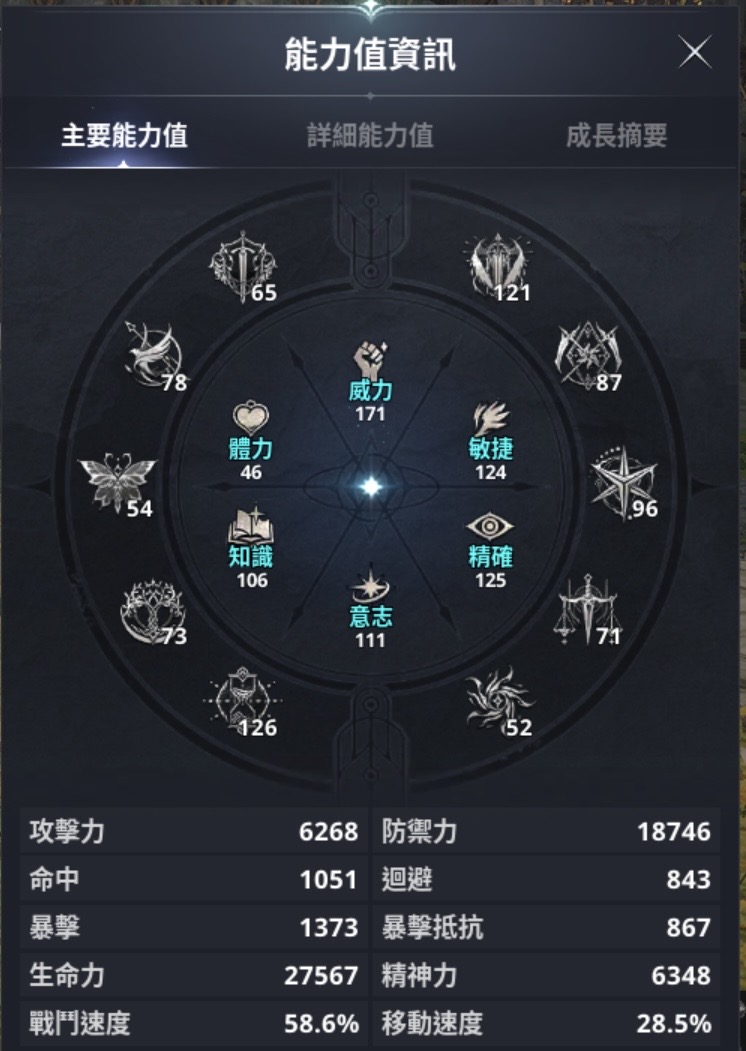The width and height of the screenshot is (746, 1051).
Task: Select the sword-and-scales emblem showing 71
Action: tap(587, 609)
